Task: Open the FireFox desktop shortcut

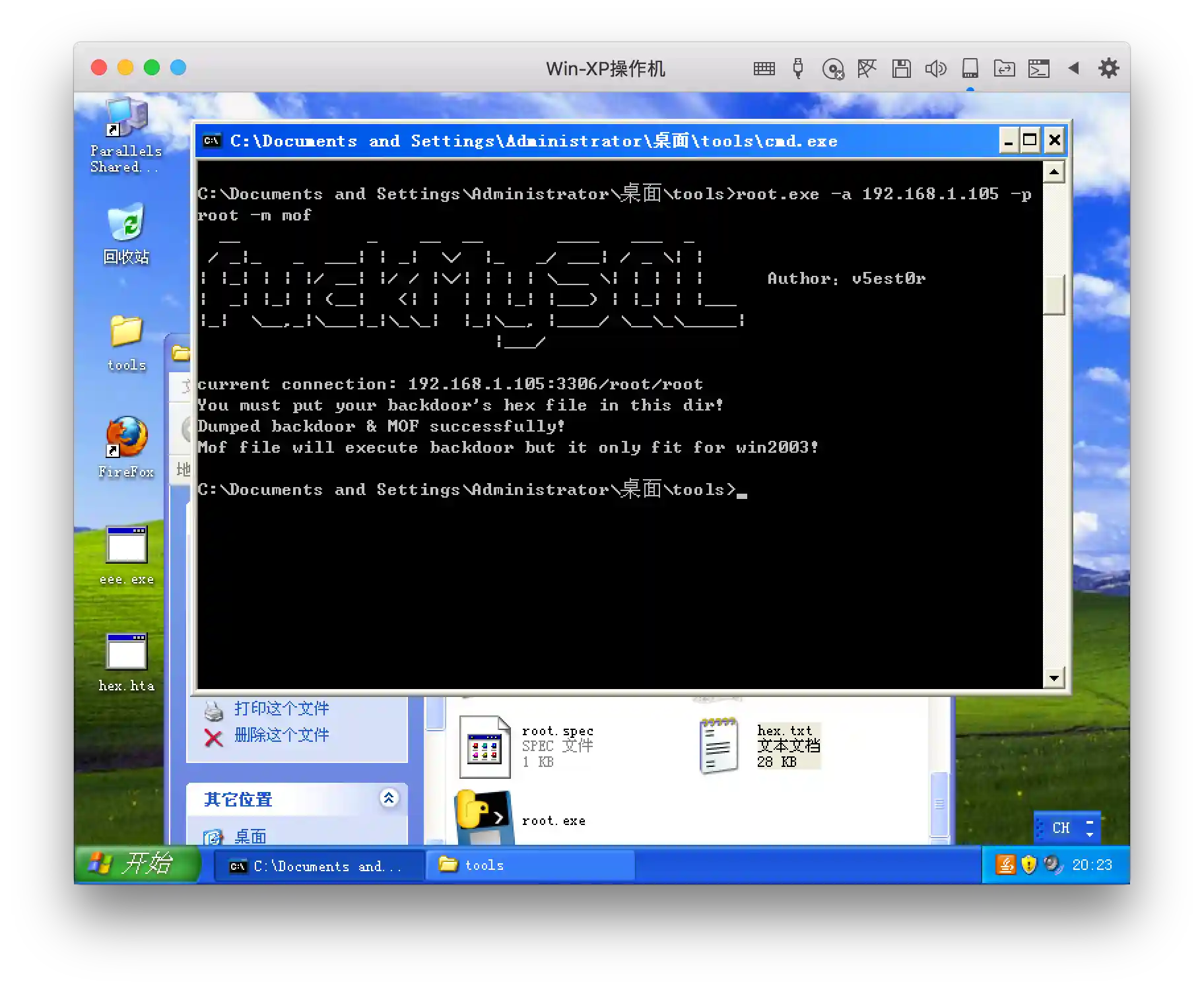Action: tap(126, 438)
